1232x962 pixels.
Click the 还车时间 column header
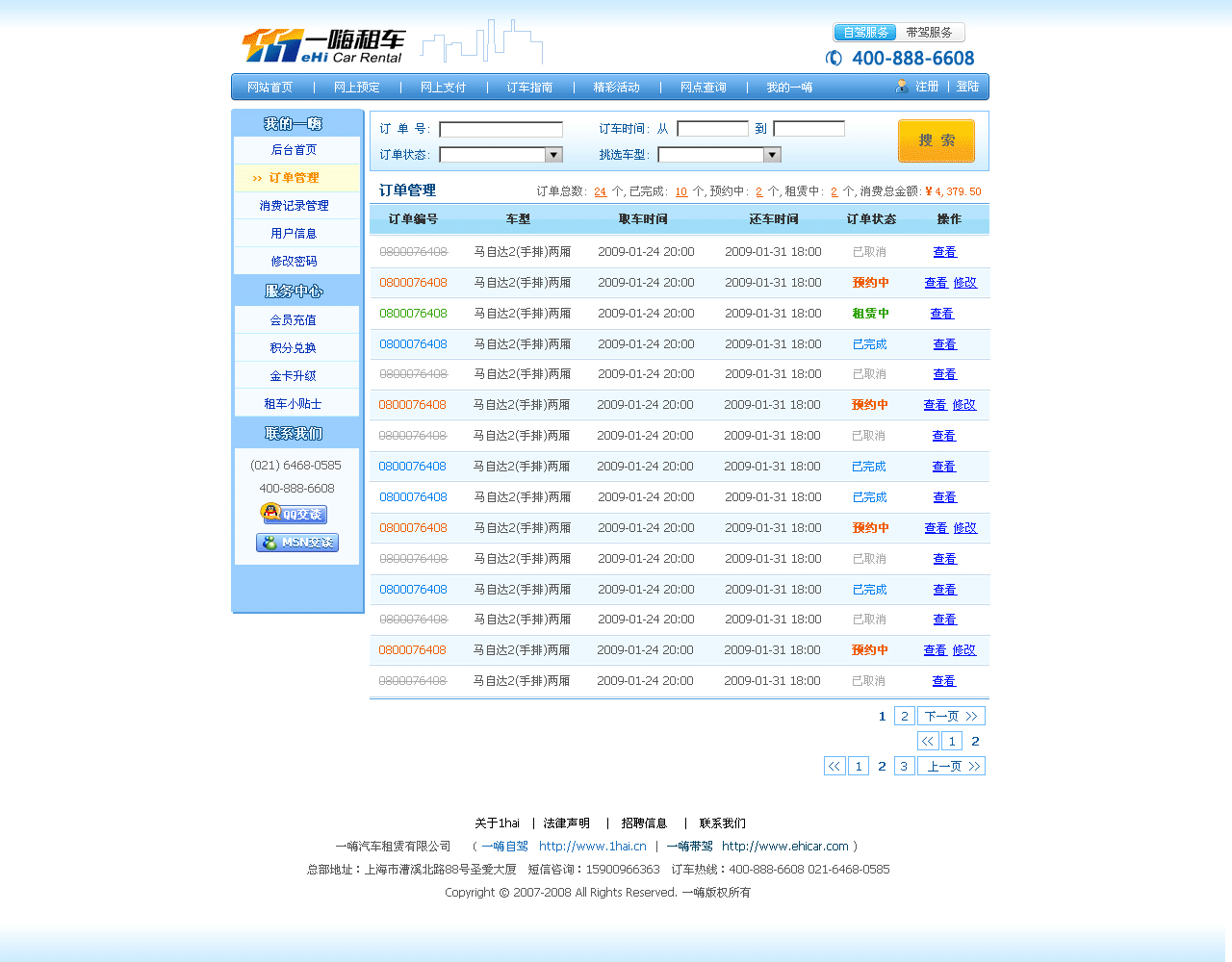[x=774, y=219]
